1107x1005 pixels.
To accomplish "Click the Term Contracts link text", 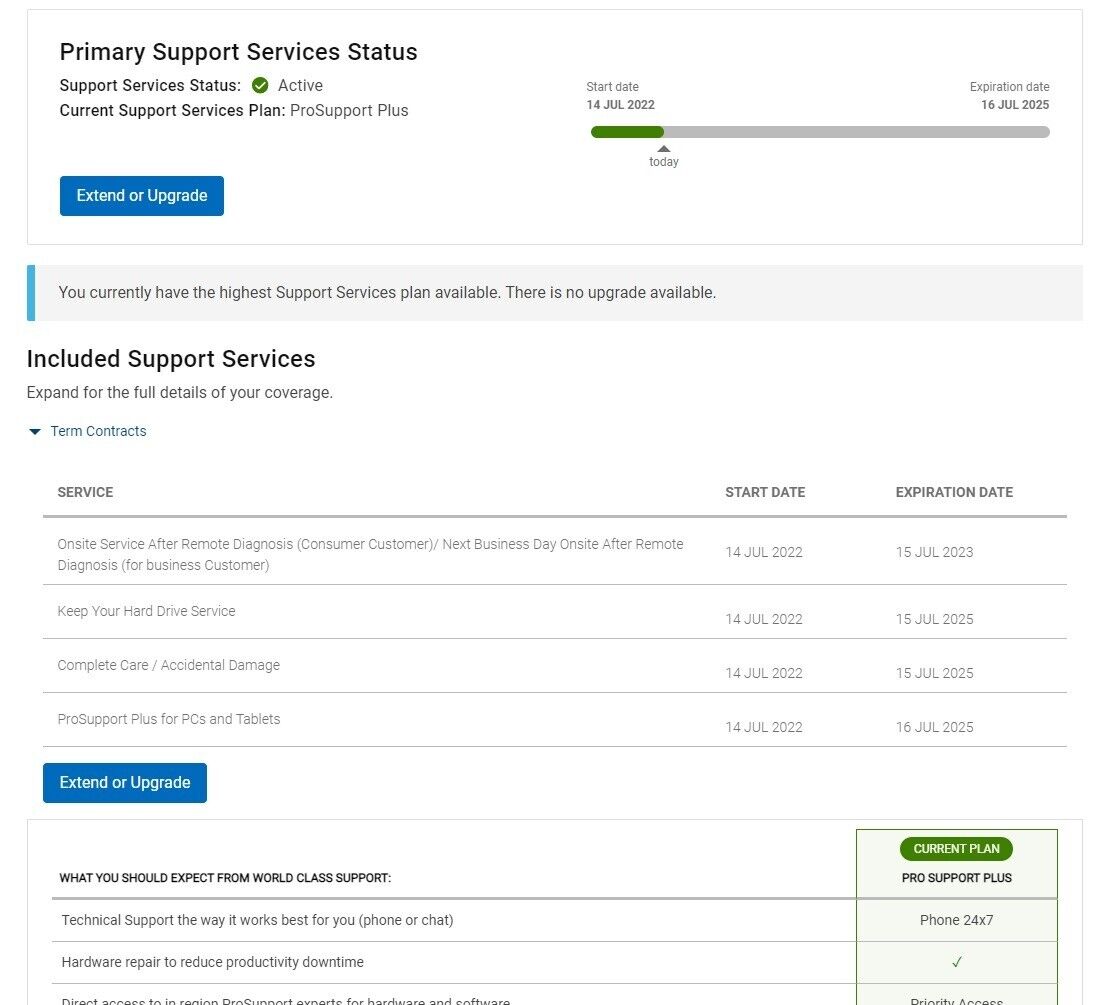I will coord(98,431).
